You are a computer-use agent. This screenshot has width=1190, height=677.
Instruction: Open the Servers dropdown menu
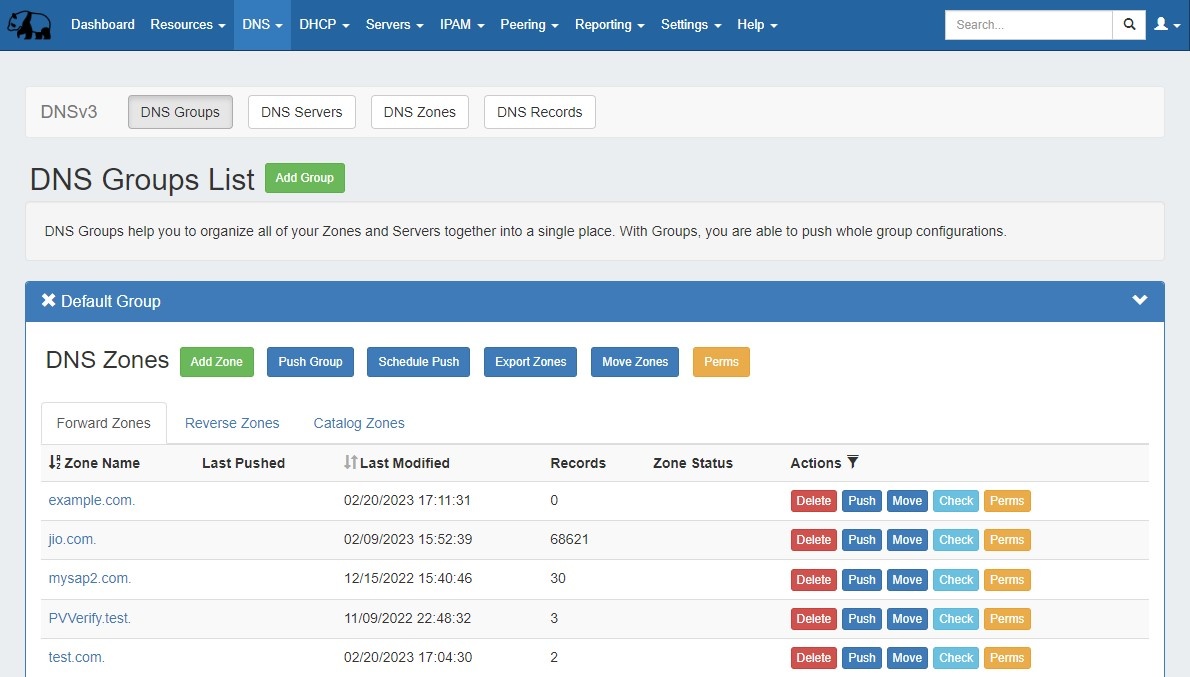coord(395,25)
